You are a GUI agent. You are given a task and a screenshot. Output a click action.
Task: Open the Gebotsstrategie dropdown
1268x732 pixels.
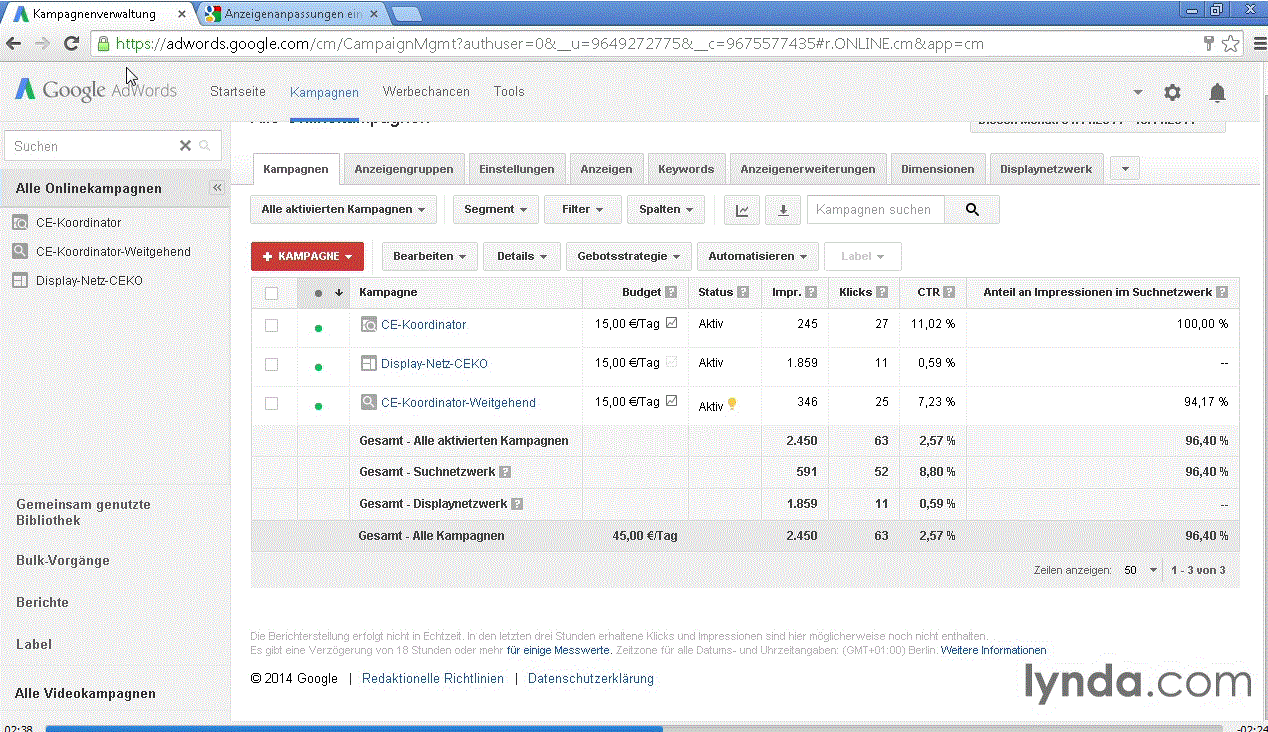coord(628,257)
